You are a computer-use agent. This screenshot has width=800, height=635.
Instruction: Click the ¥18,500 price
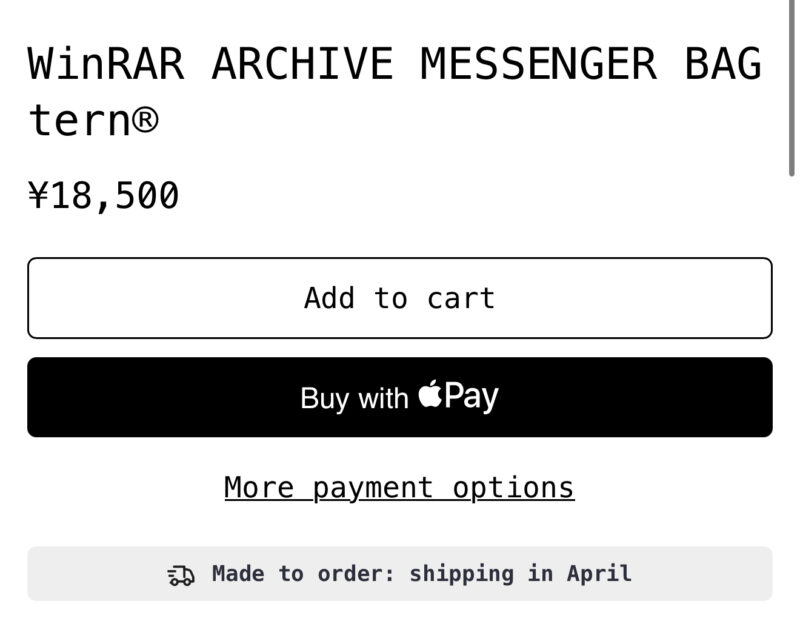tap(104, 195)
